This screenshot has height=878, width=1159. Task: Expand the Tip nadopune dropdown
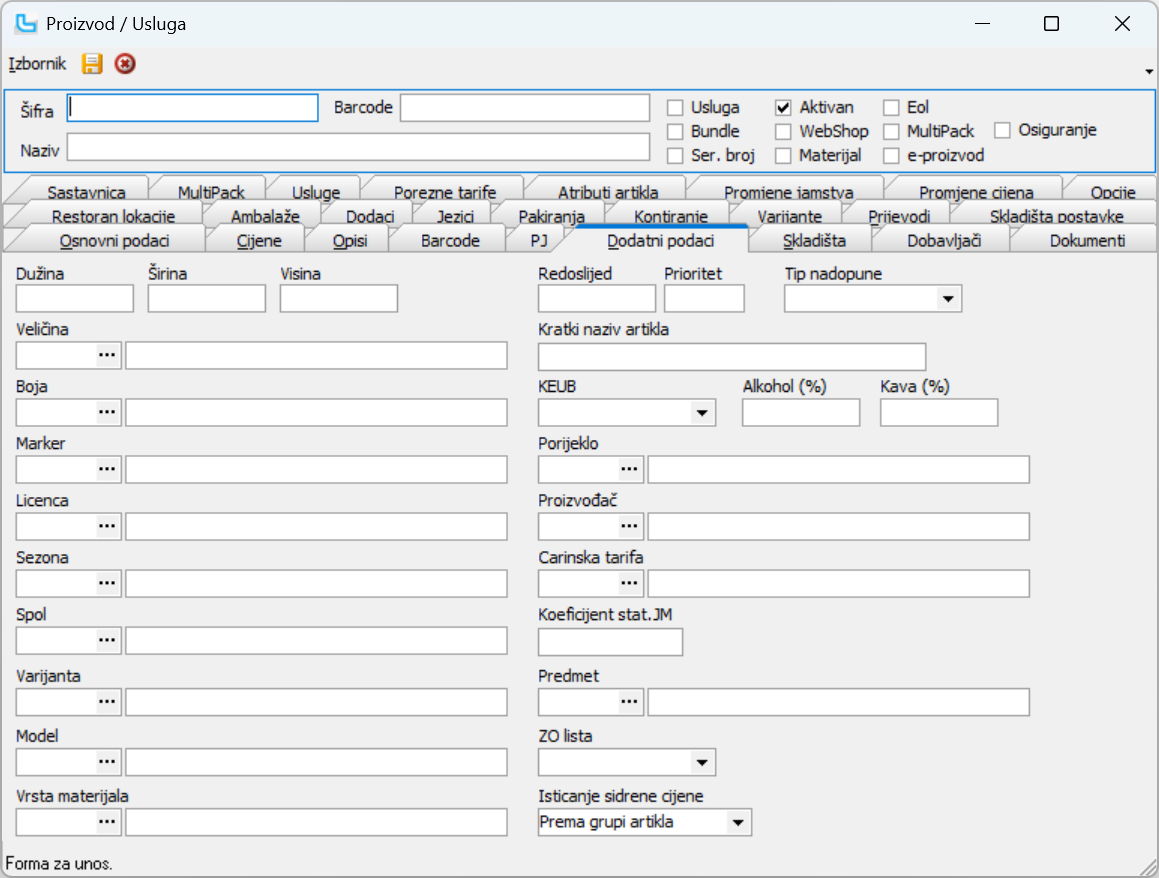(946, 299)
